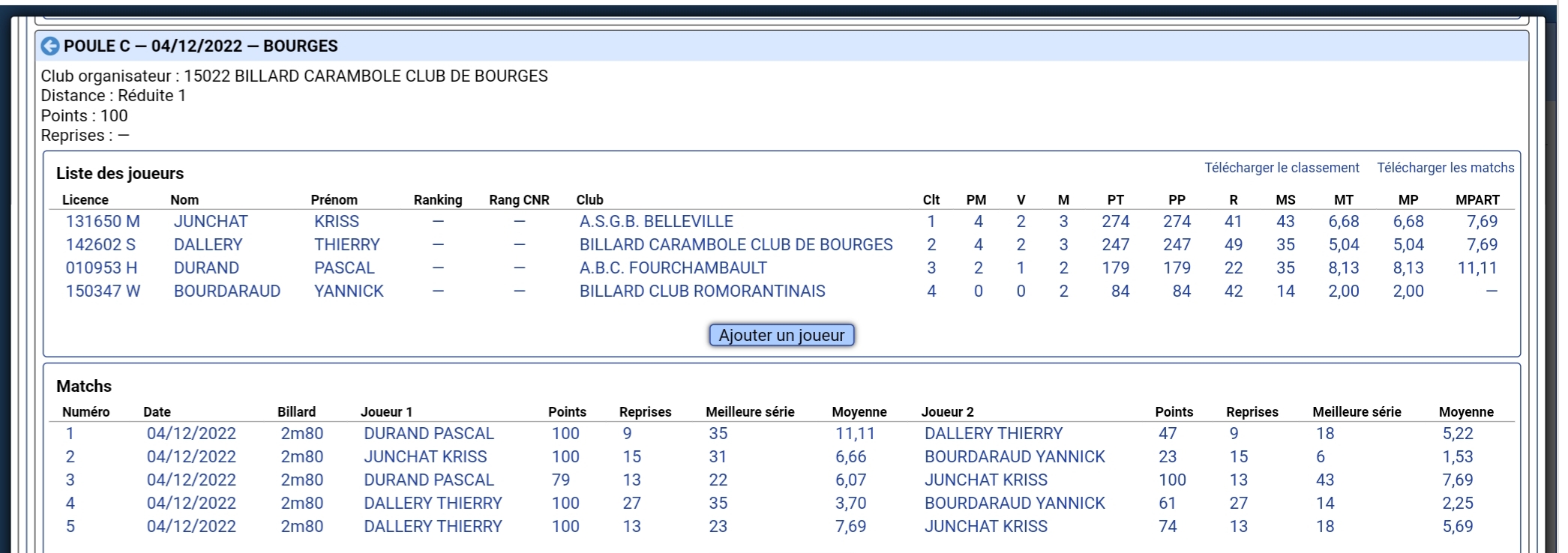Click the R value 49 for DALLERY
Viewport: 1568px width, 553px height.
coord(1234,245)
